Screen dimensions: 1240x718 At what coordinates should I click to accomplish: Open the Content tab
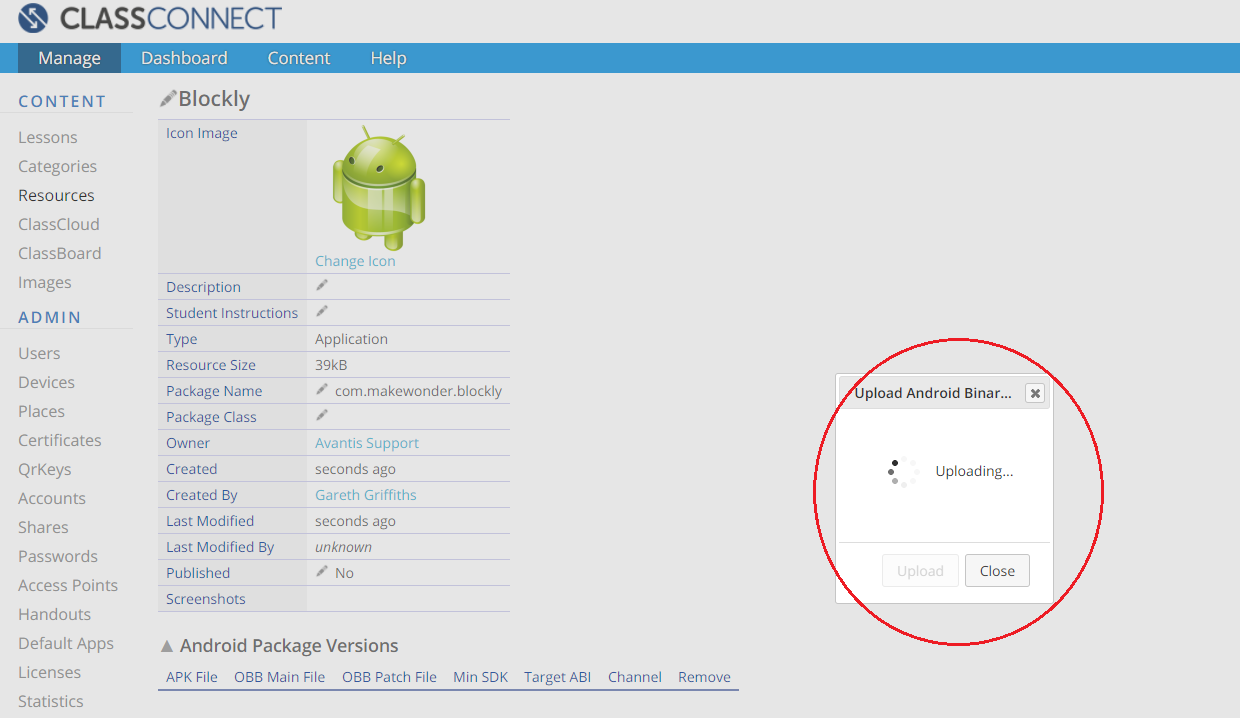point(299,58)
